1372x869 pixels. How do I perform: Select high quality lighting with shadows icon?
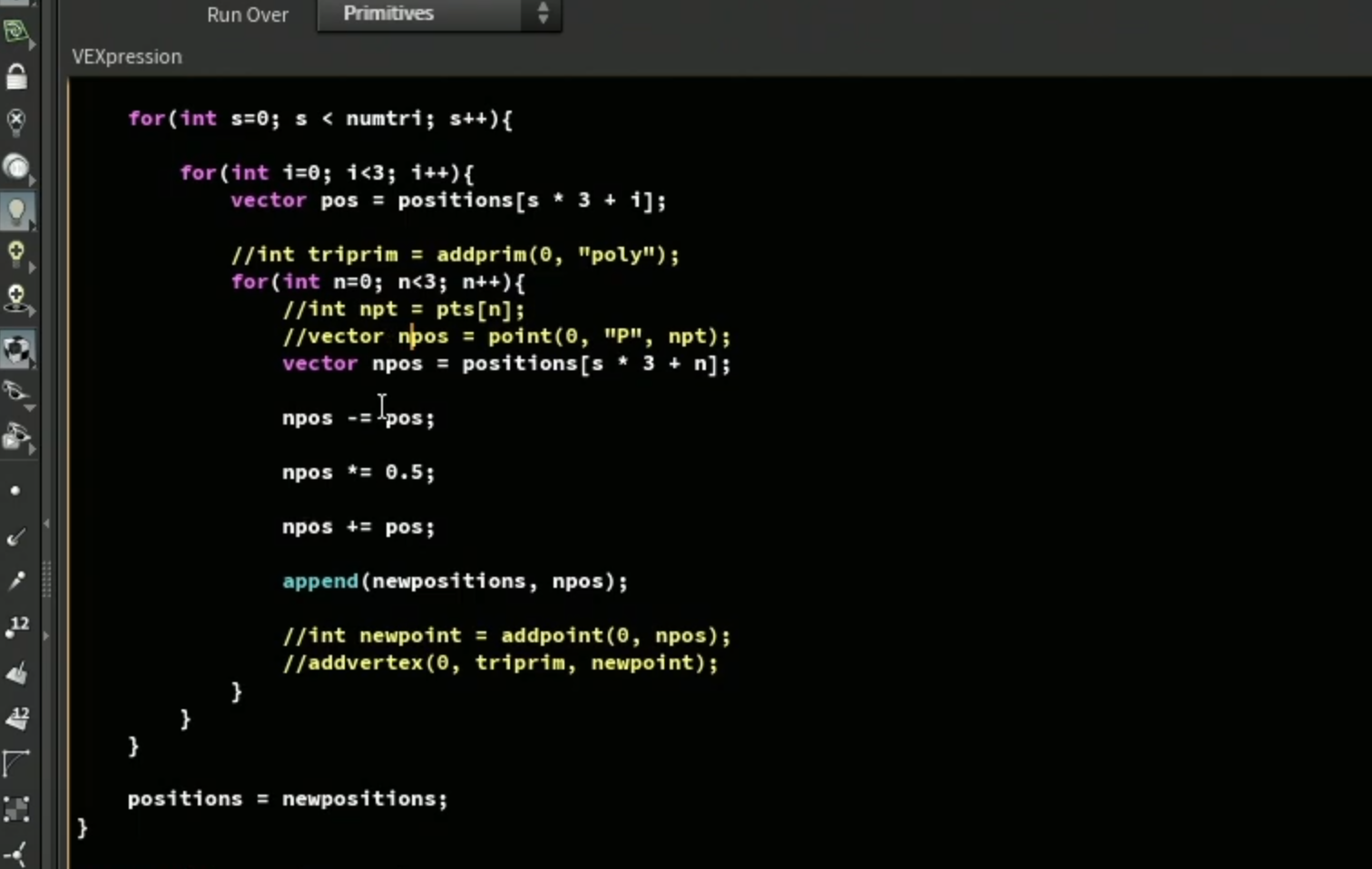pyautogui.click(x=16, y=299)
